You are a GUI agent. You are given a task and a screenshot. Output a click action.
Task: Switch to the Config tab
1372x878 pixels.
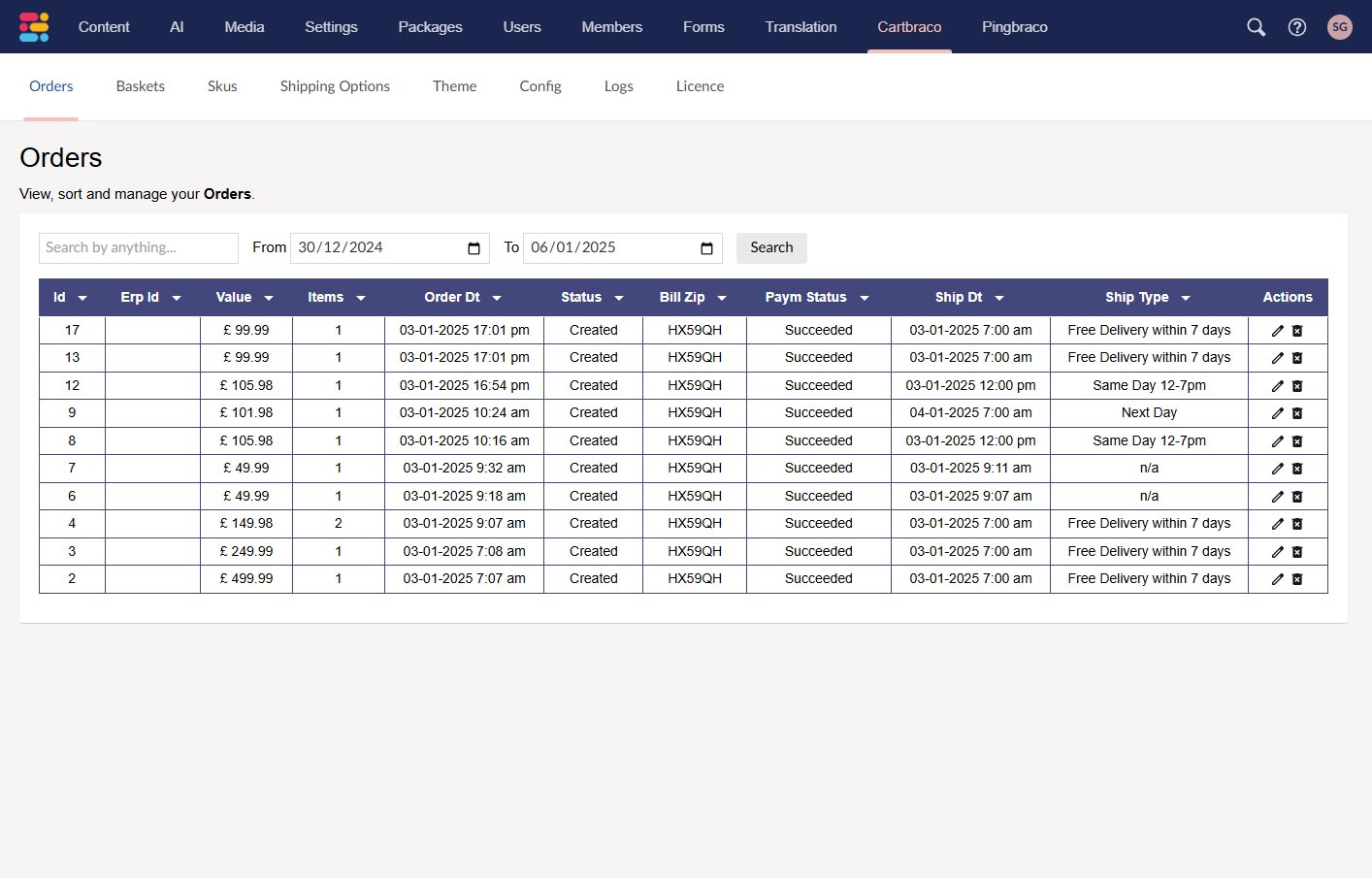point(540,86)
